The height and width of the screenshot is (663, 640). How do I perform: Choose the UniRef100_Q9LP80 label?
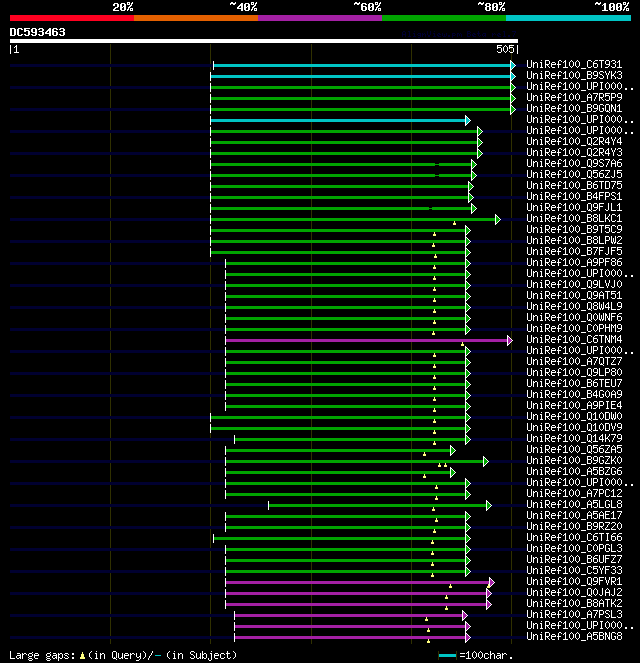coord(574,372)
